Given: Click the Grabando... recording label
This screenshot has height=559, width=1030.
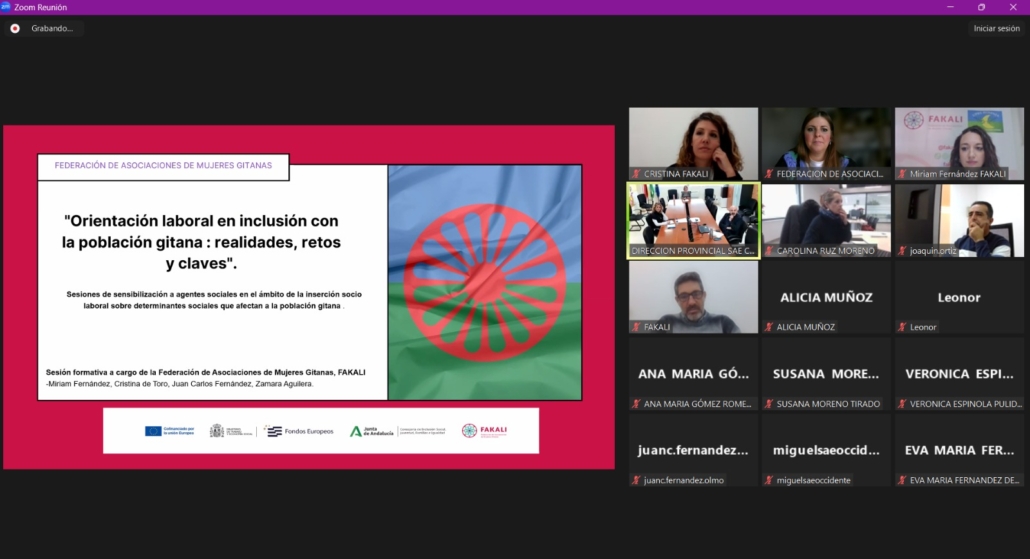Looking at the screenshot, I should click(52, 28).
